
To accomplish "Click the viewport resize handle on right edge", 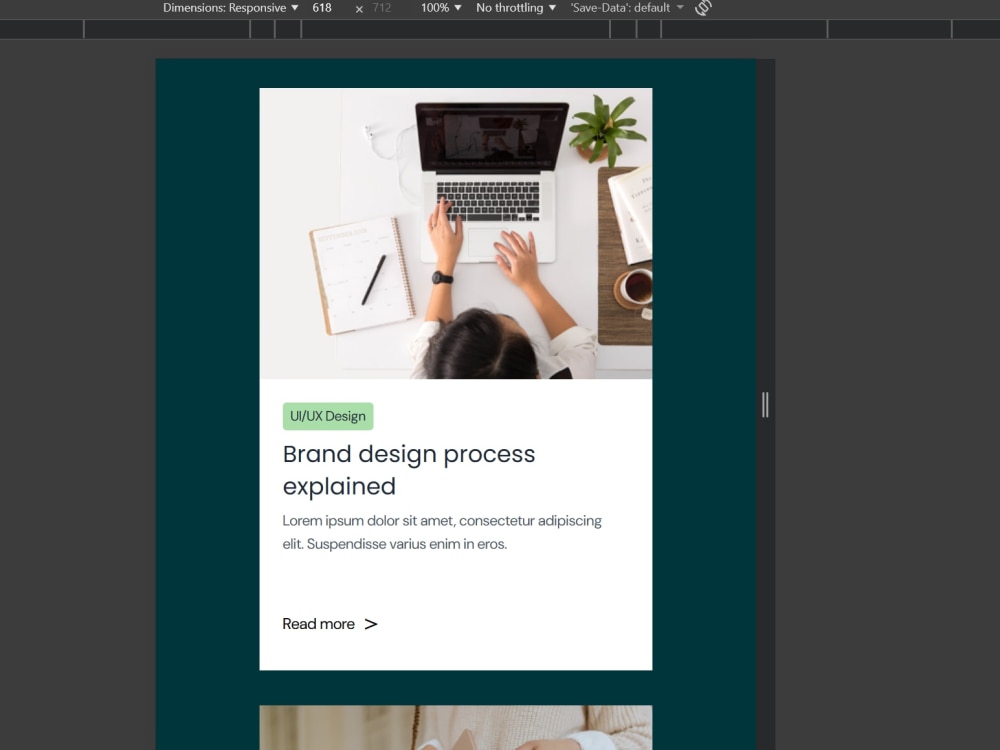I will click(x=765, y=405).
